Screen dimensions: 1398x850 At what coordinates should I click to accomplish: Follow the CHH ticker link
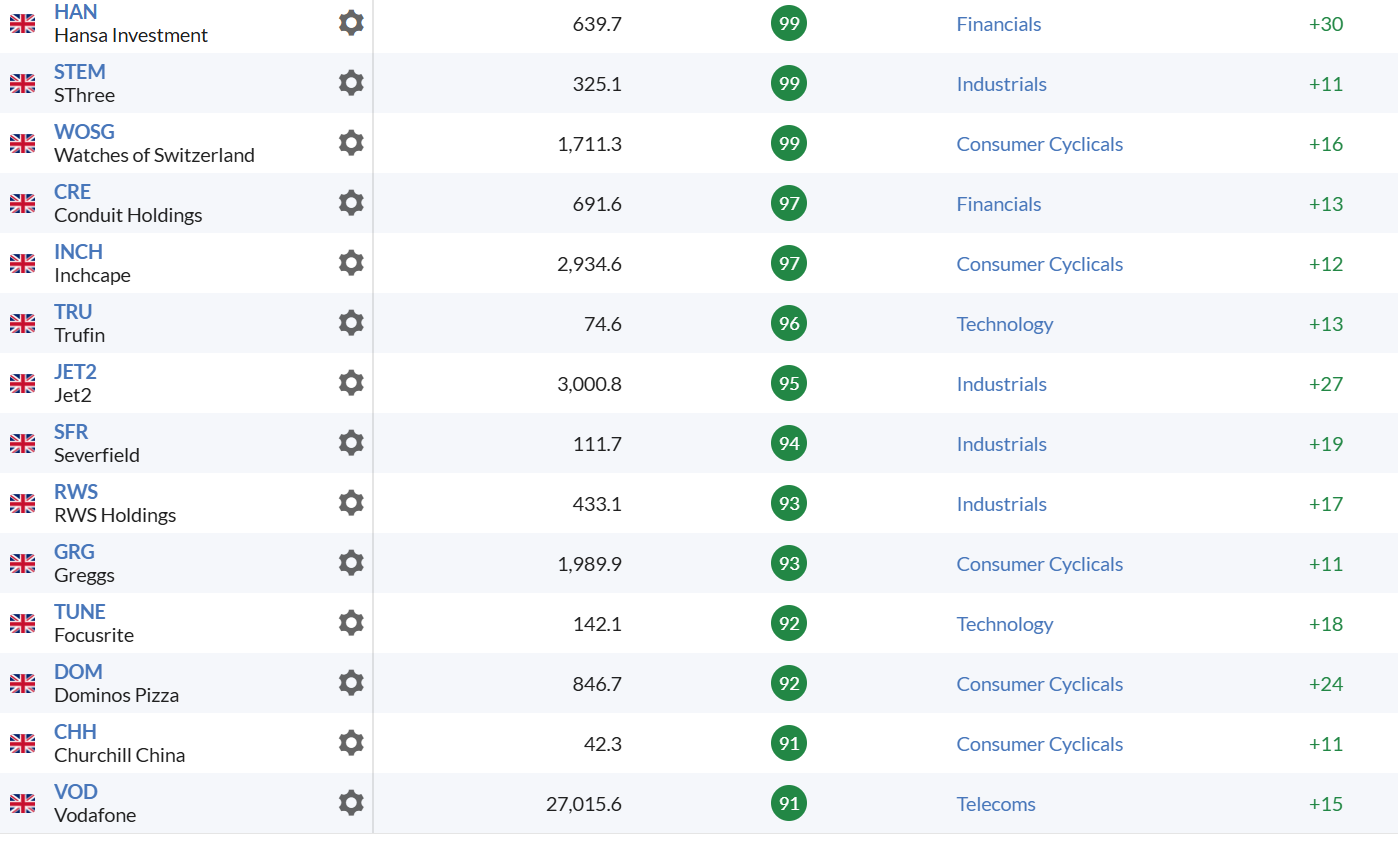(x=75, y=732)
